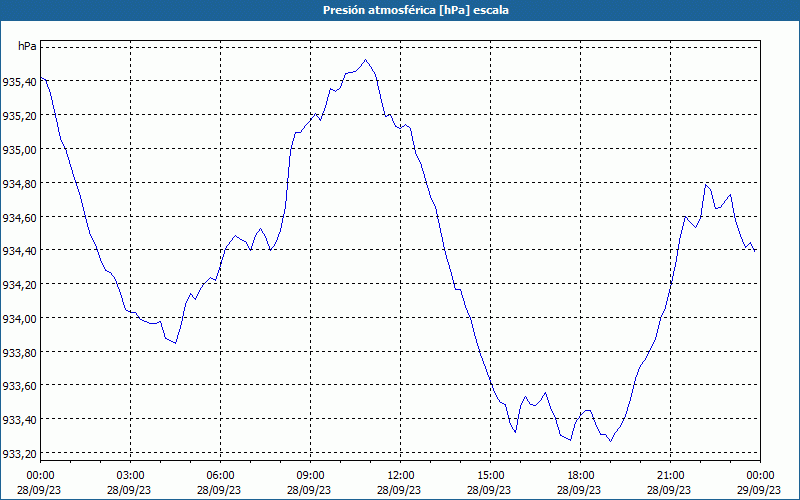Select the 934,20 y-axis label
This screenshot has height=500, width=800.
(19, 285)
